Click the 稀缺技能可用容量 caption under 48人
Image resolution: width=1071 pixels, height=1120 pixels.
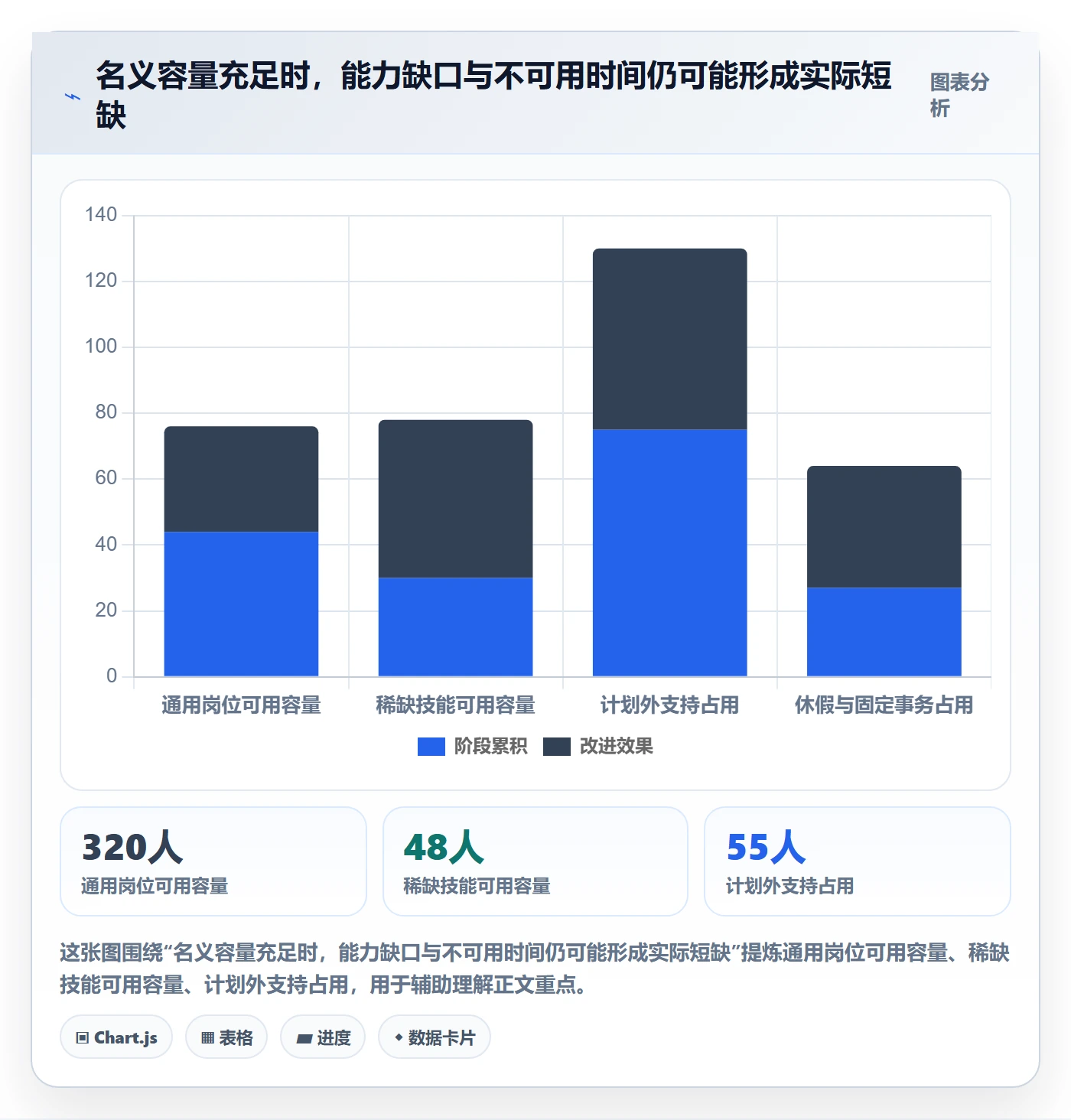coord(477,886)
